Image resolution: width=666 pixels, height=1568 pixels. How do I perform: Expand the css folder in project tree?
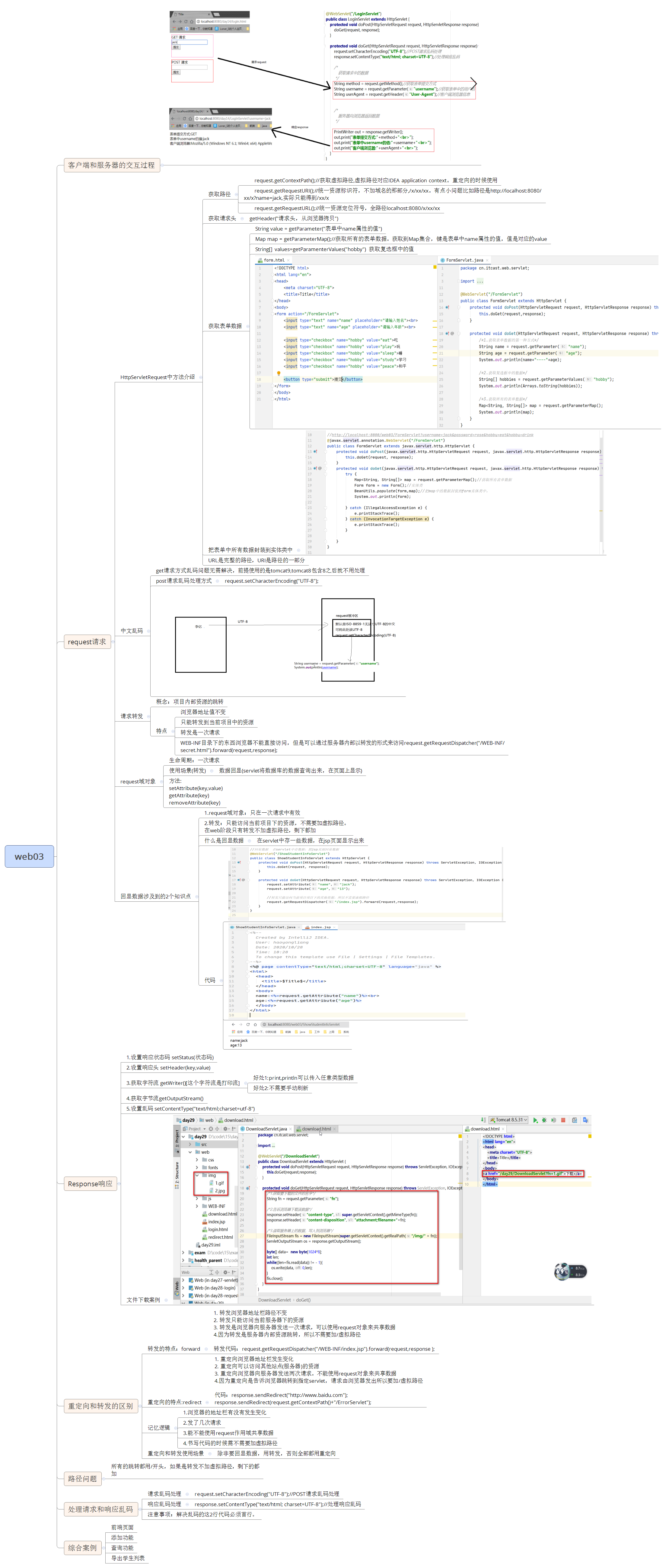197,1160
